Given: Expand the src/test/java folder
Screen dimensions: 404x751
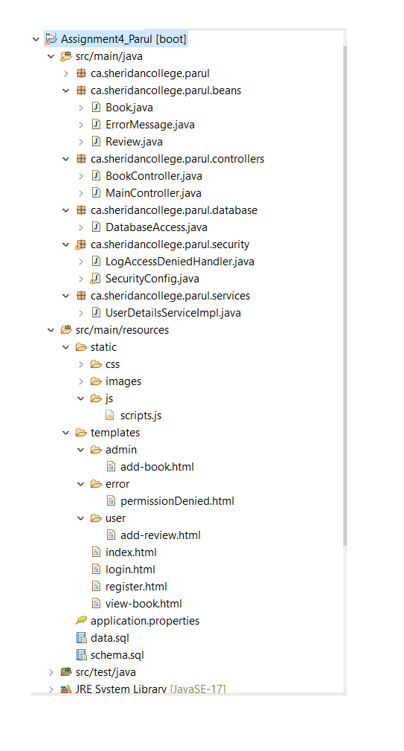Looking at the screenshot, I should [51, 672].
